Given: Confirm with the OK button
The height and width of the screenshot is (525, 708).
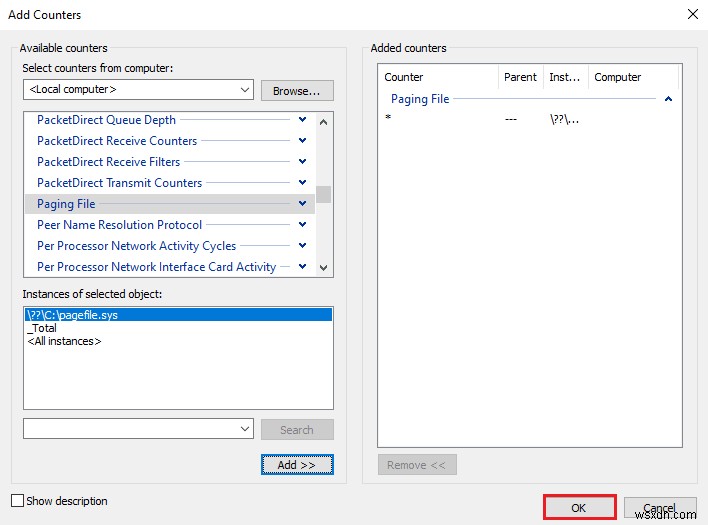Looking at the screenshot, I should point(578,508).
